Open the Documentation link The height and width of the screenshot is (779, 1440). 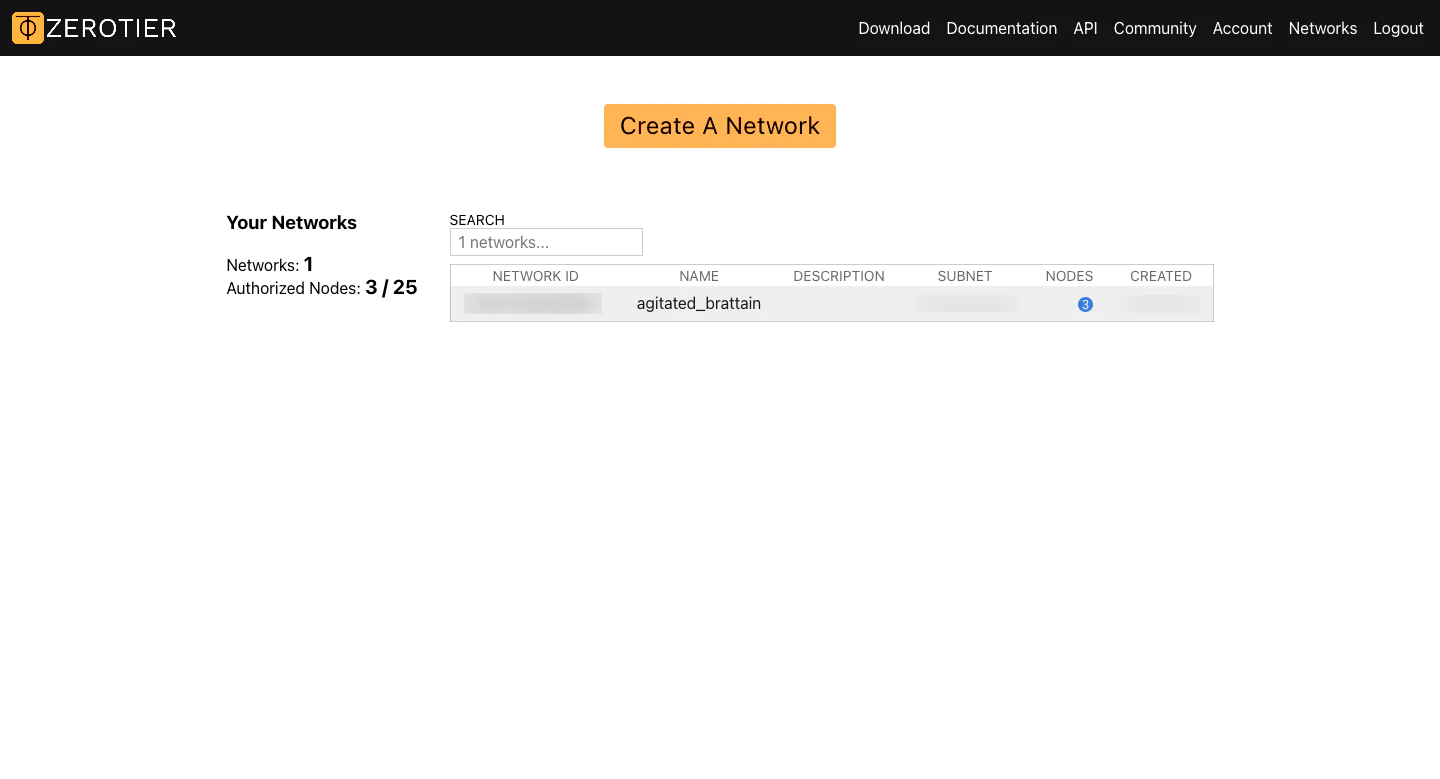(1001, 28)
